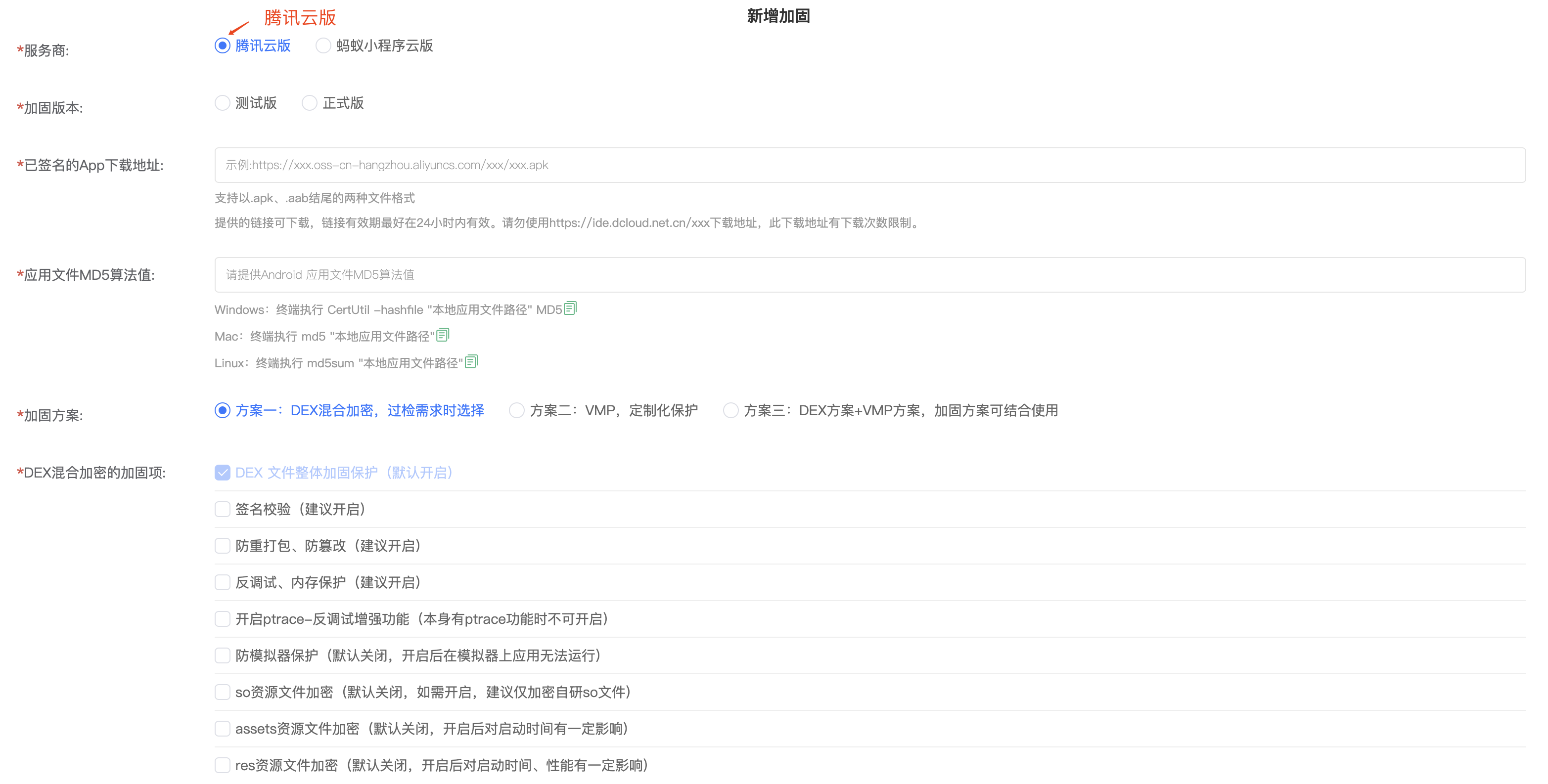This screenshot has width=1548, height=784.
Task: Enable so资源文件加密 checkbox
Action: 223,693
